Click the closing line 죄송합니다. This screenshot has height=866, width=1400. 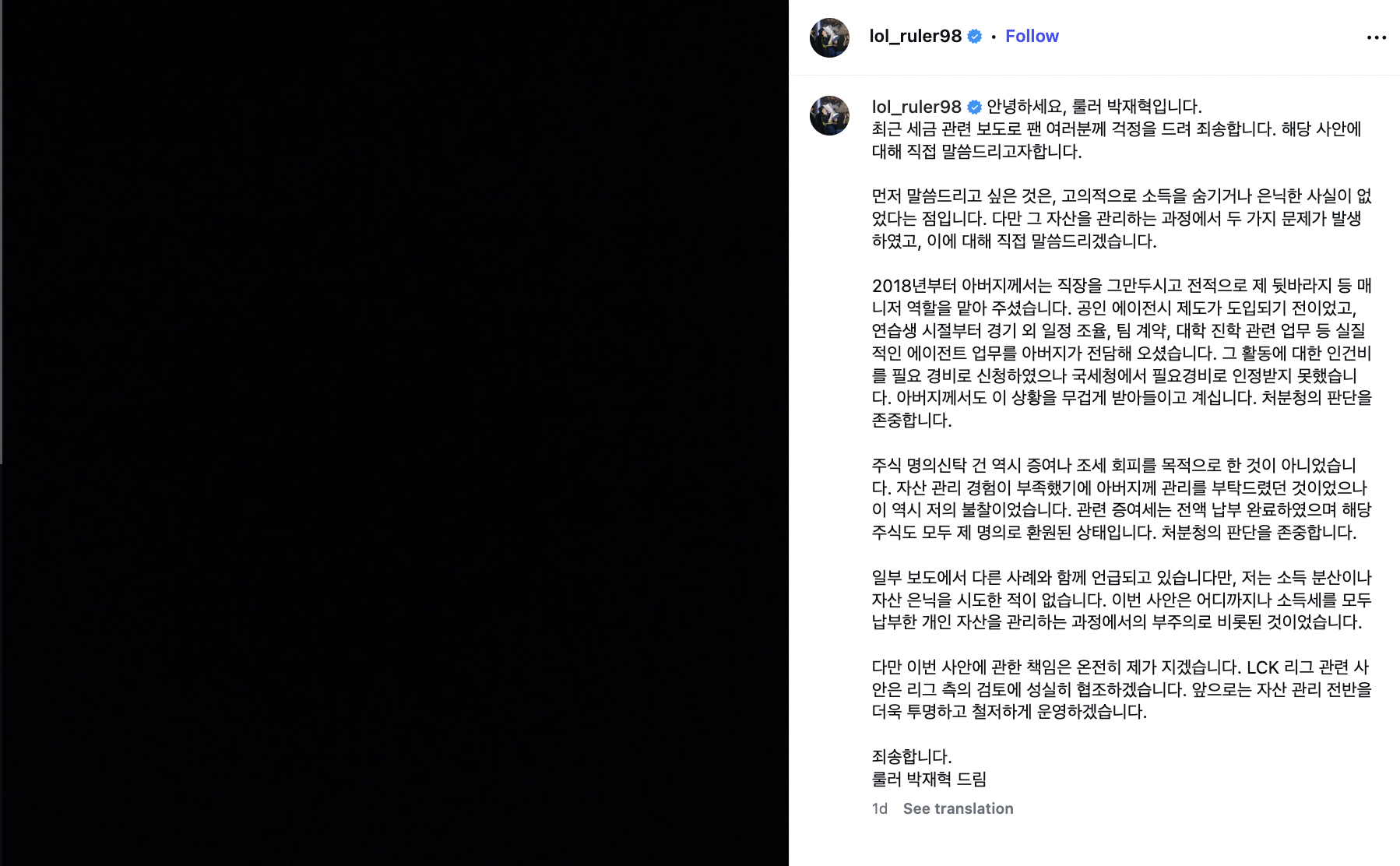tap(912, 756)
